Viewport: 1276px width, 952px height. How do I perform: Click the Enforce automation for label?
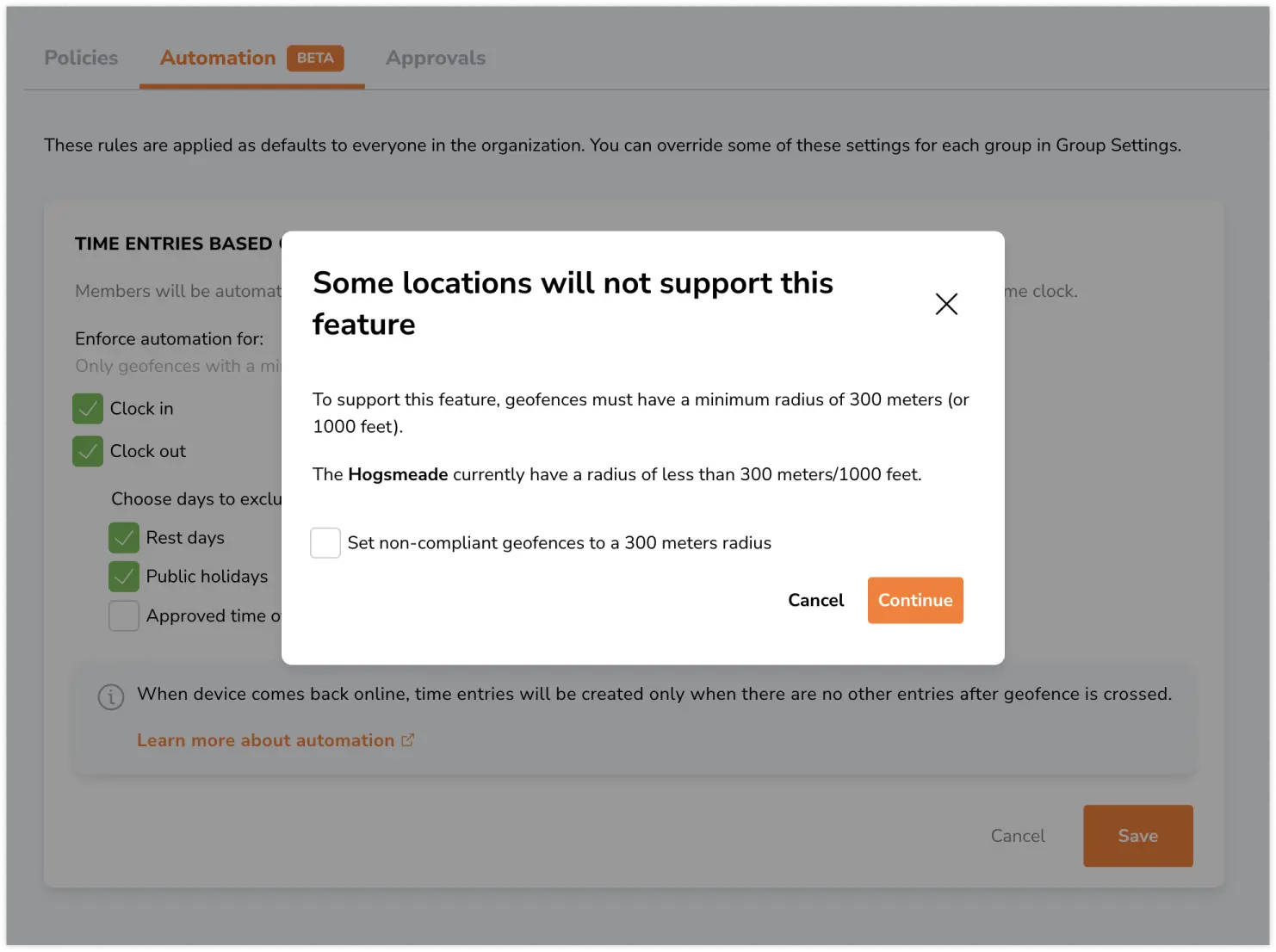coord(170,339)
